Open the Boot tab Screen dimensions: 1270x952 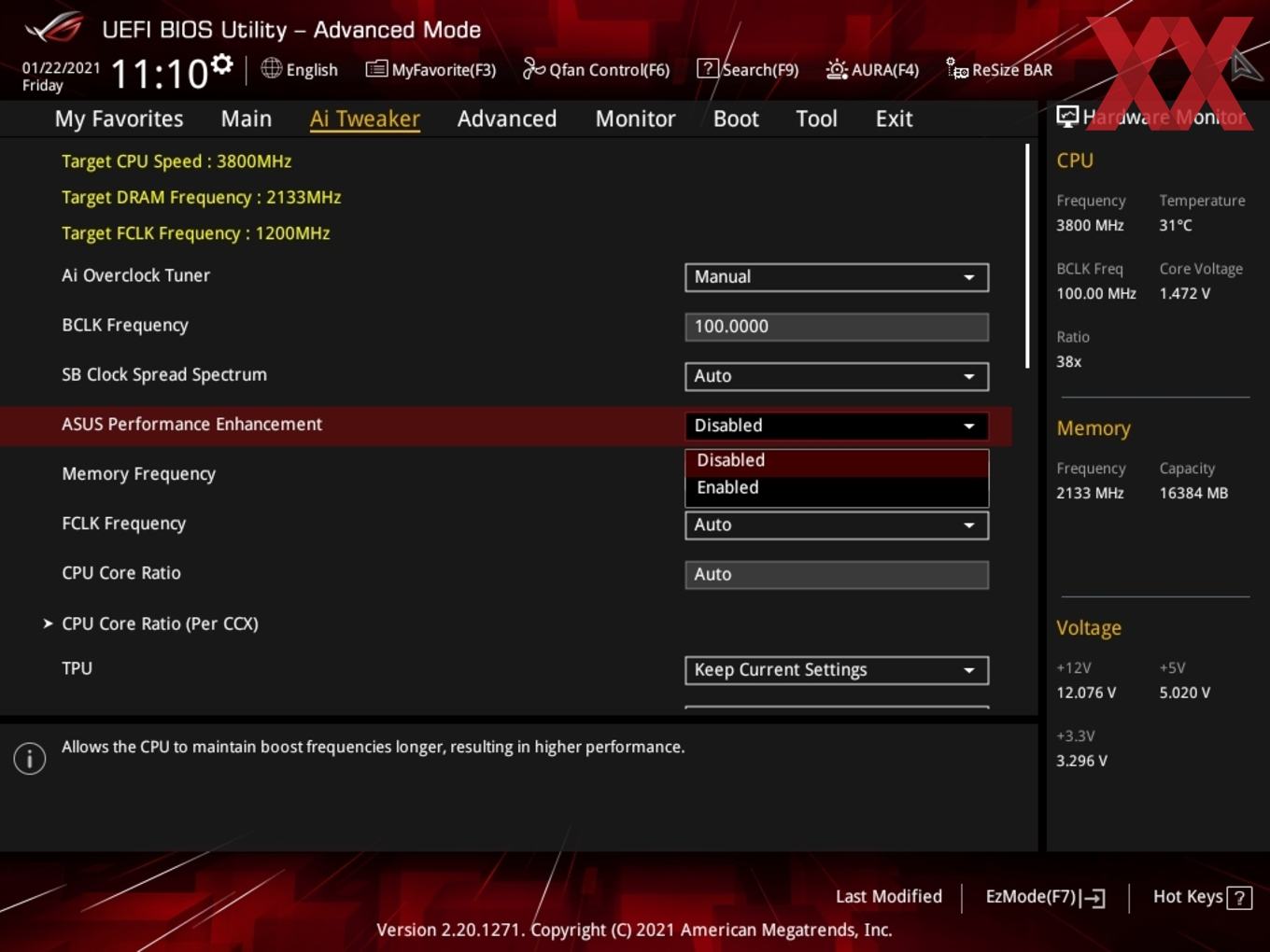point(736,119)
